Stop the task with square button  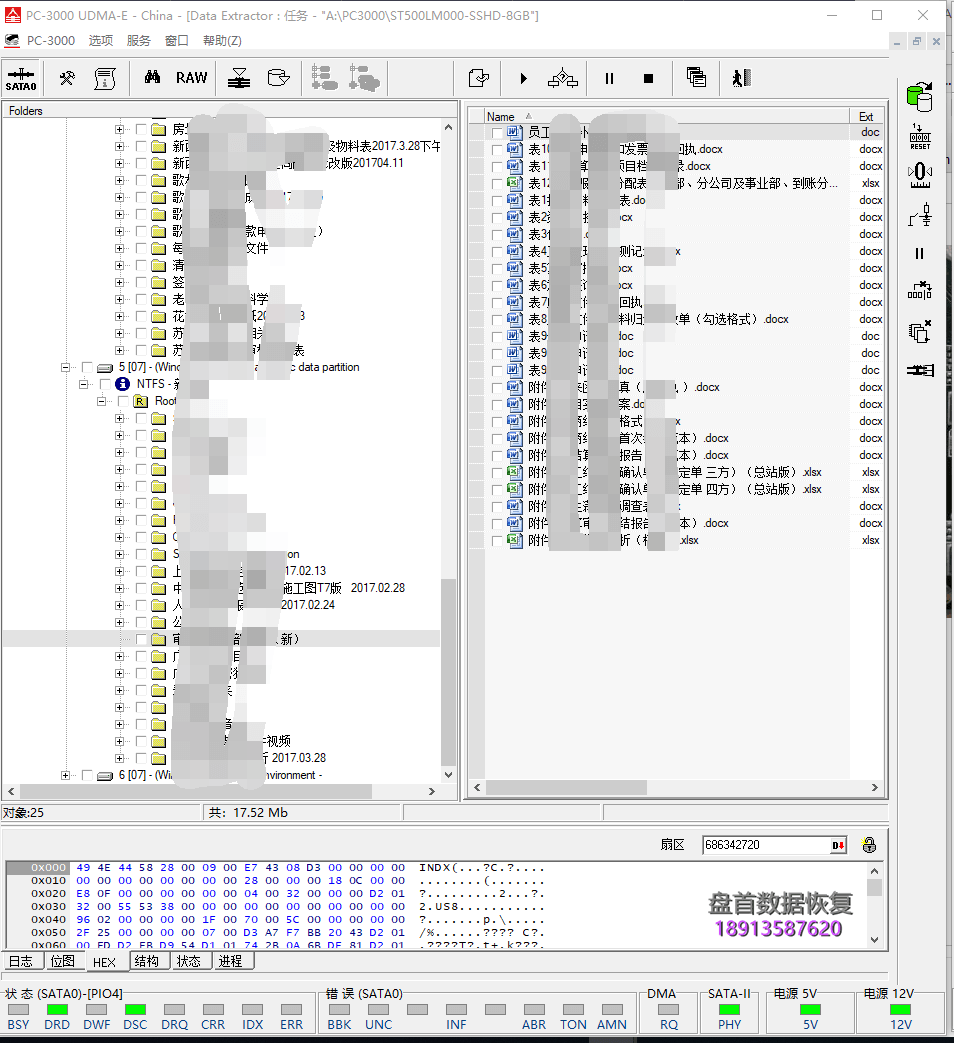click(x=648, y=78)
